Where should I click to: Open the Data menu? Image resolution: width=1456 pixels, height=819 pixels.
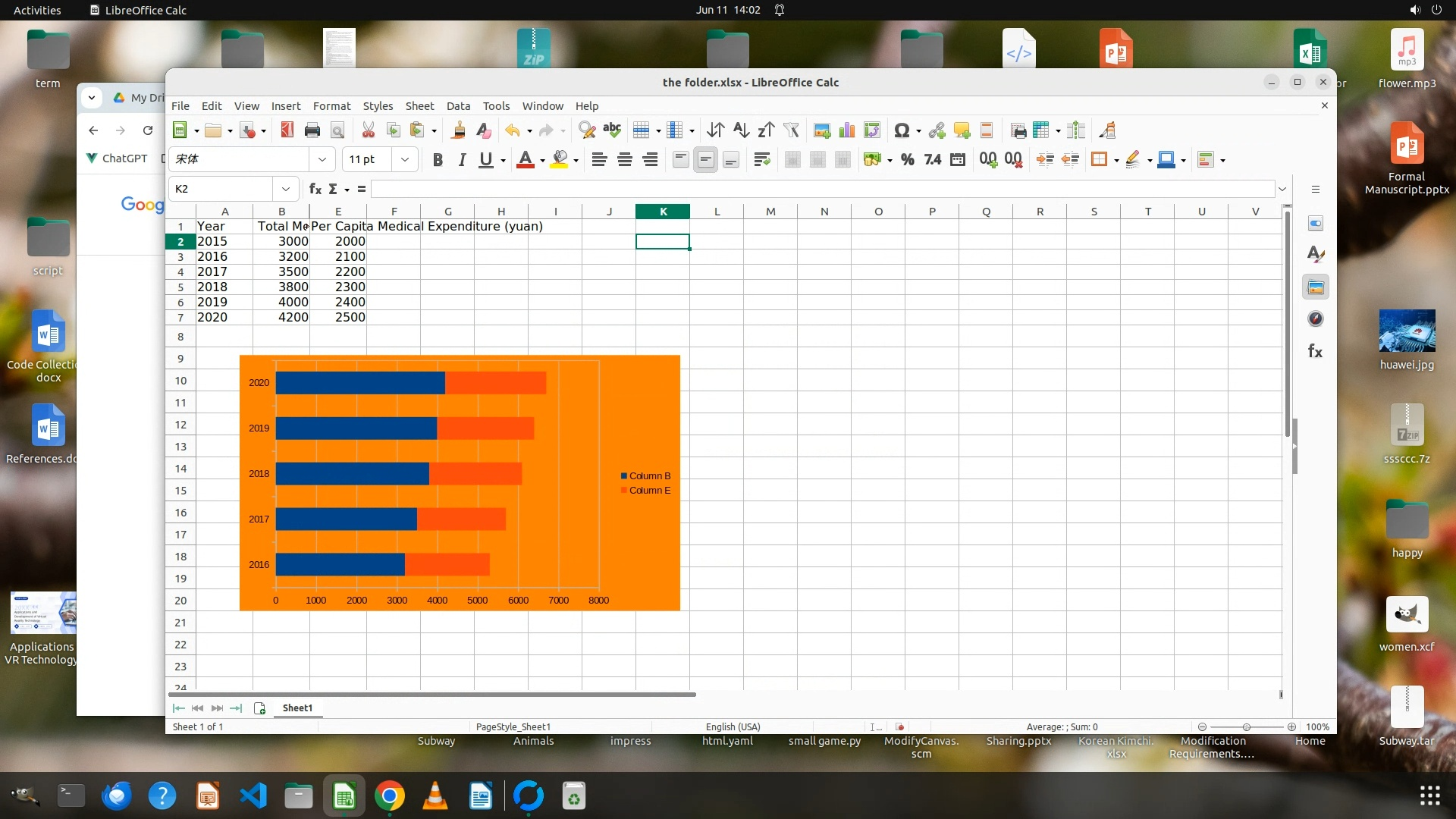458,106
